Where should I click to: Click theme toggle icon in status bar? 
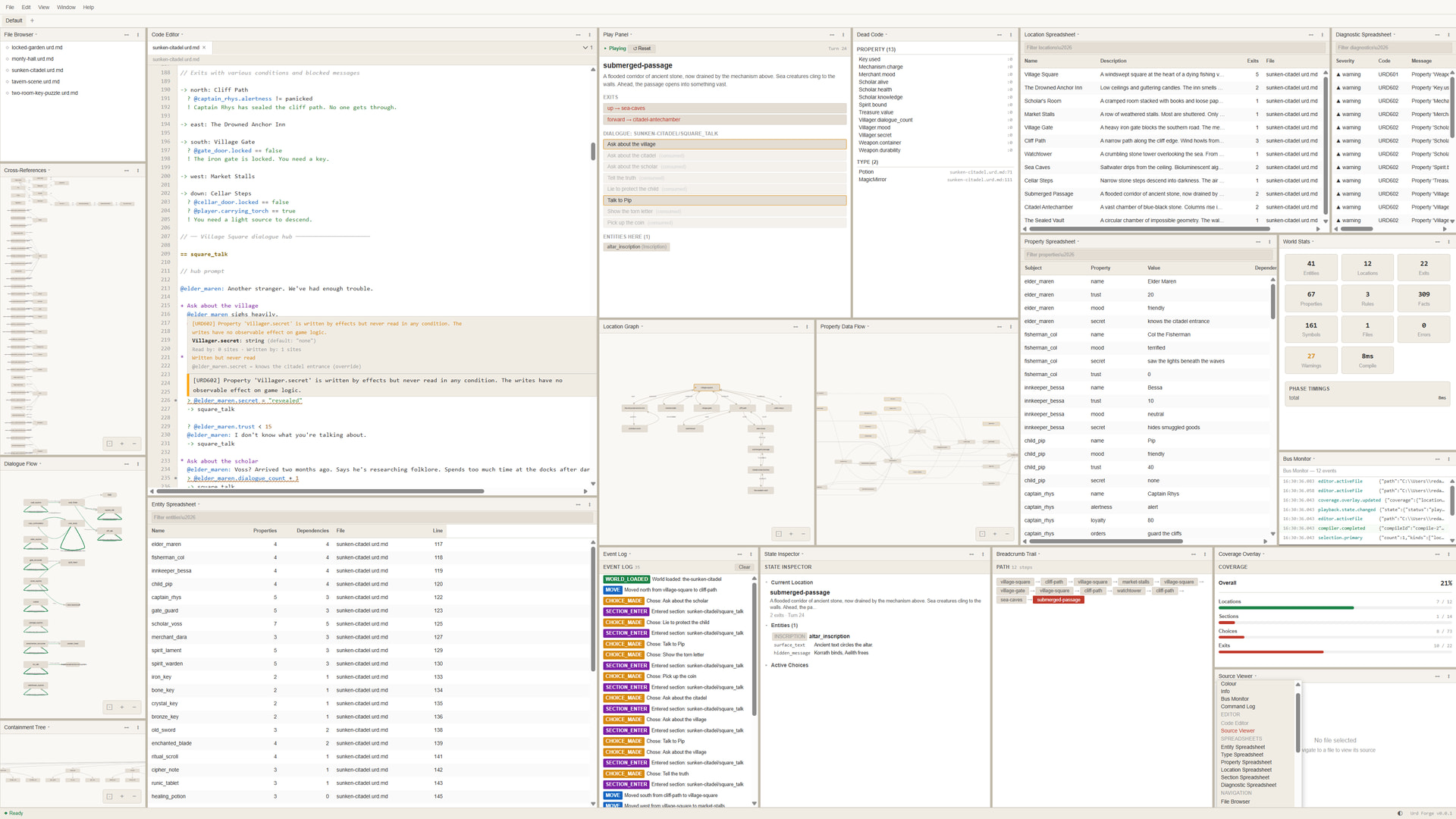1399,813
